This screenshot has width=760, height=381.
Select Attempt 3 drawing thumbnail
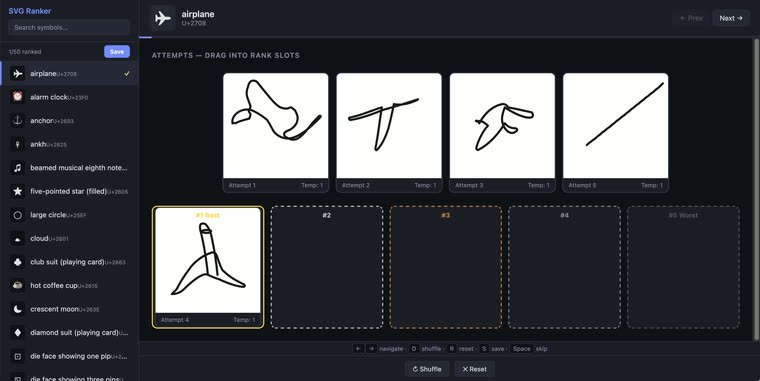(x=502, y=132)
